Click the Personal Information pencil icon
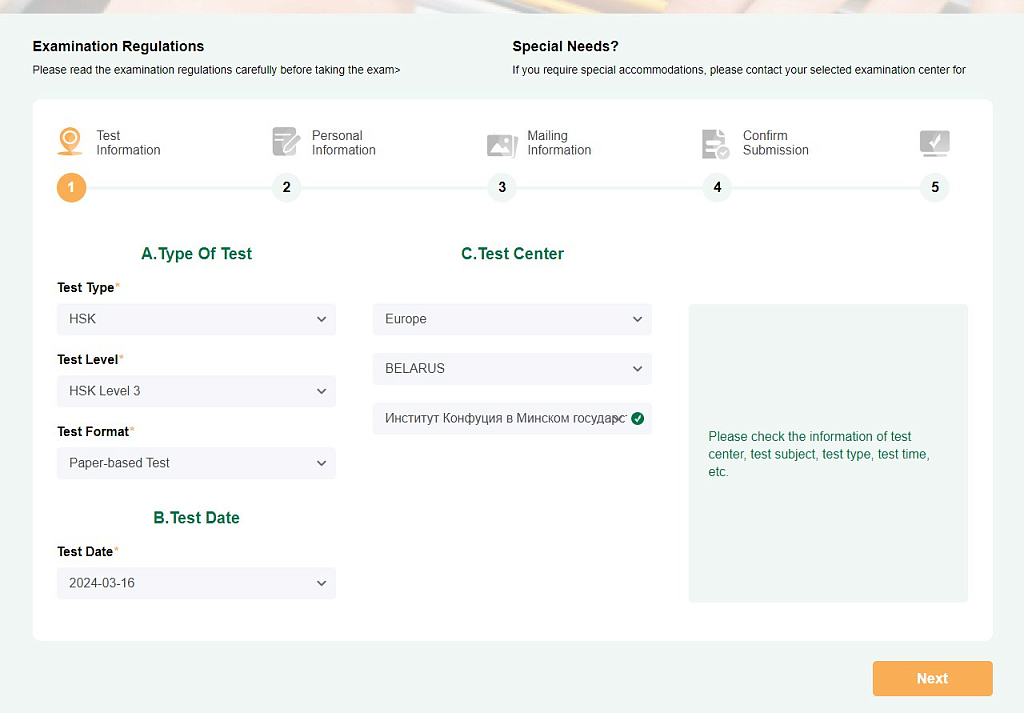1024x713 pixels. pyautogui.click(x=286, y=142)
